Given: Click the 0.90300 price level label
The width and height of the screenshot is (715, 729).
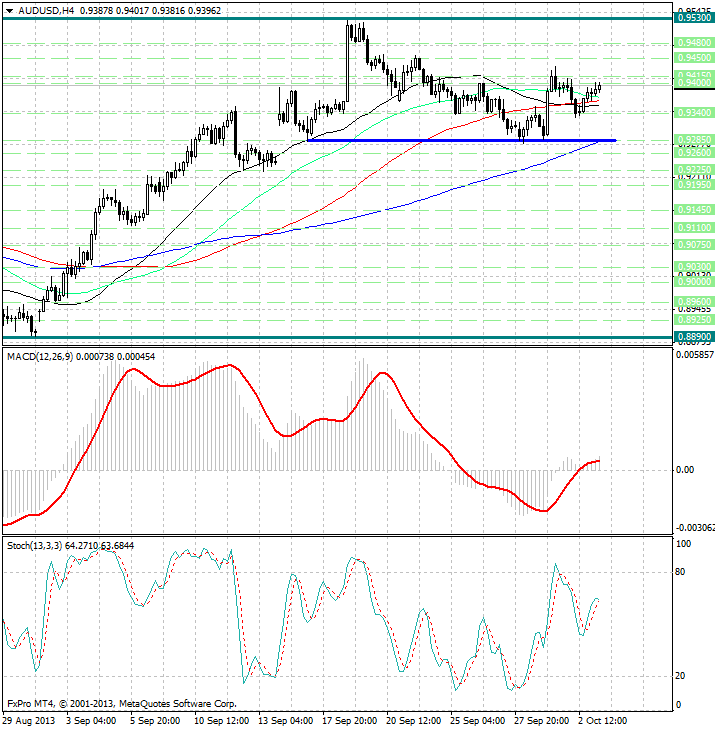Looking at the screenshot, I should [x=694, y=266].
